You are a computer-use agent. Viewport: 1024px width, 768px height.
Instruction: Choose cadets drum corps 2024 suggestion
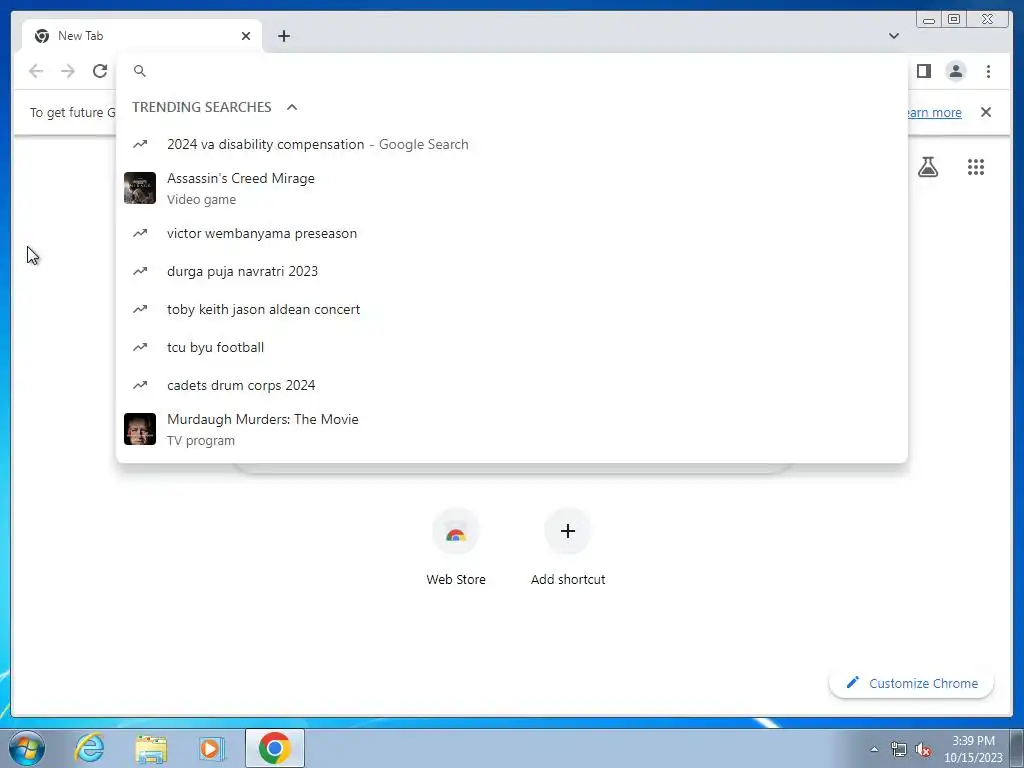pyautogui.click(x=511, y=385)
